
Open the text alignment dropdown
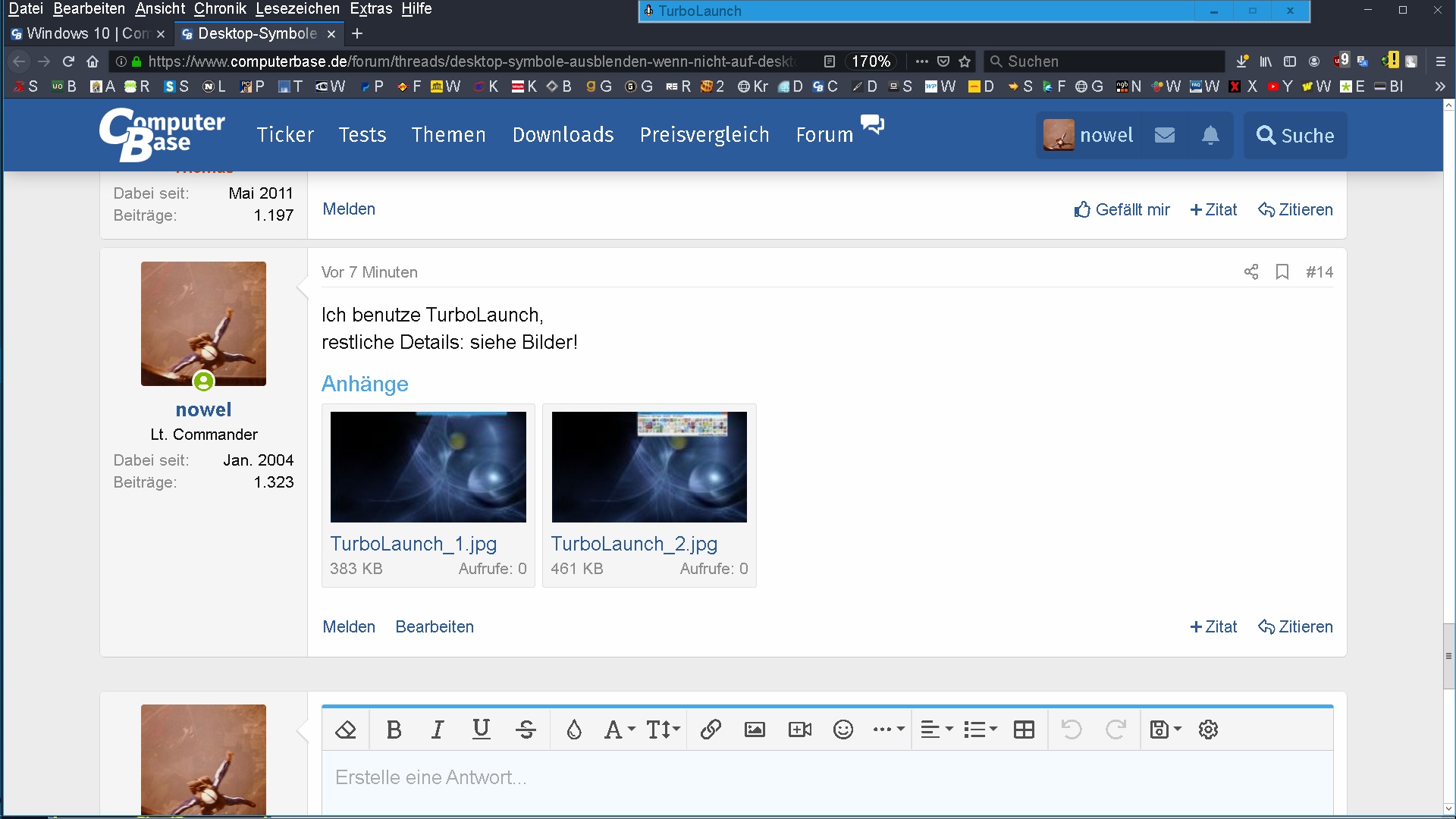point(937,730)
